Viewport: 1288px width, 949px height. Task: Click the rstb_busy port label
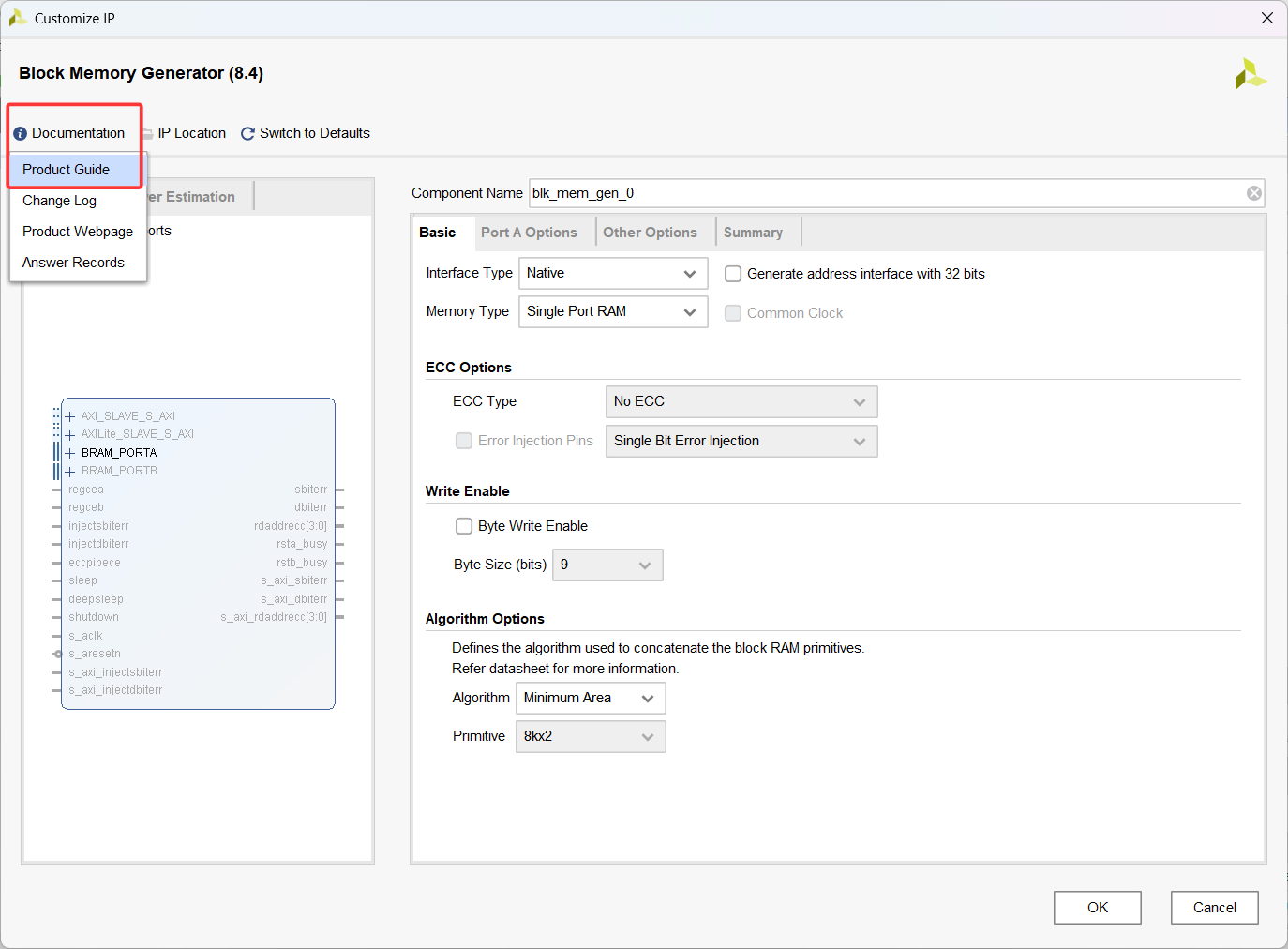[x=302, y=563]
